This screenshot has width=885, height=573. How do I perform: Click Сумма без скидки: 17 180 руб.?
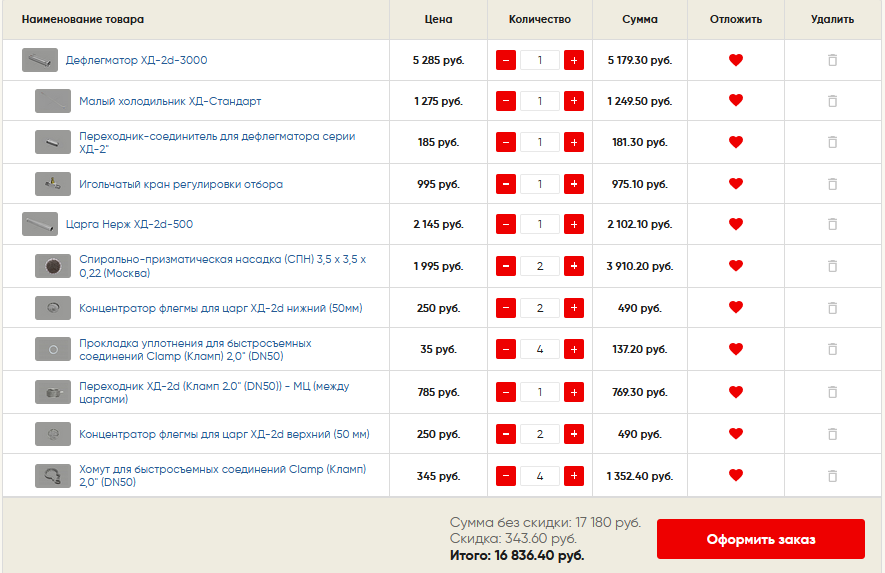pyautogui.click(x=545, y=523)
